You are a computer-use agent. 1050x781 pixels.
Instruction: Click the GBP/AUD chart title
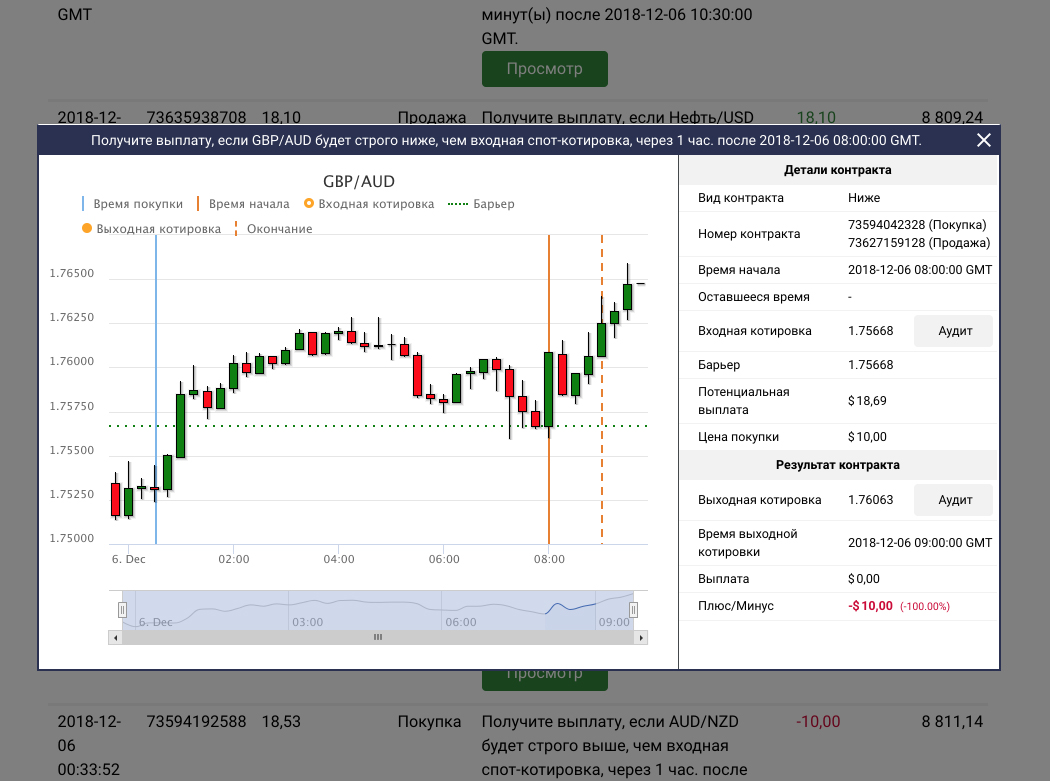coord(359,181)
